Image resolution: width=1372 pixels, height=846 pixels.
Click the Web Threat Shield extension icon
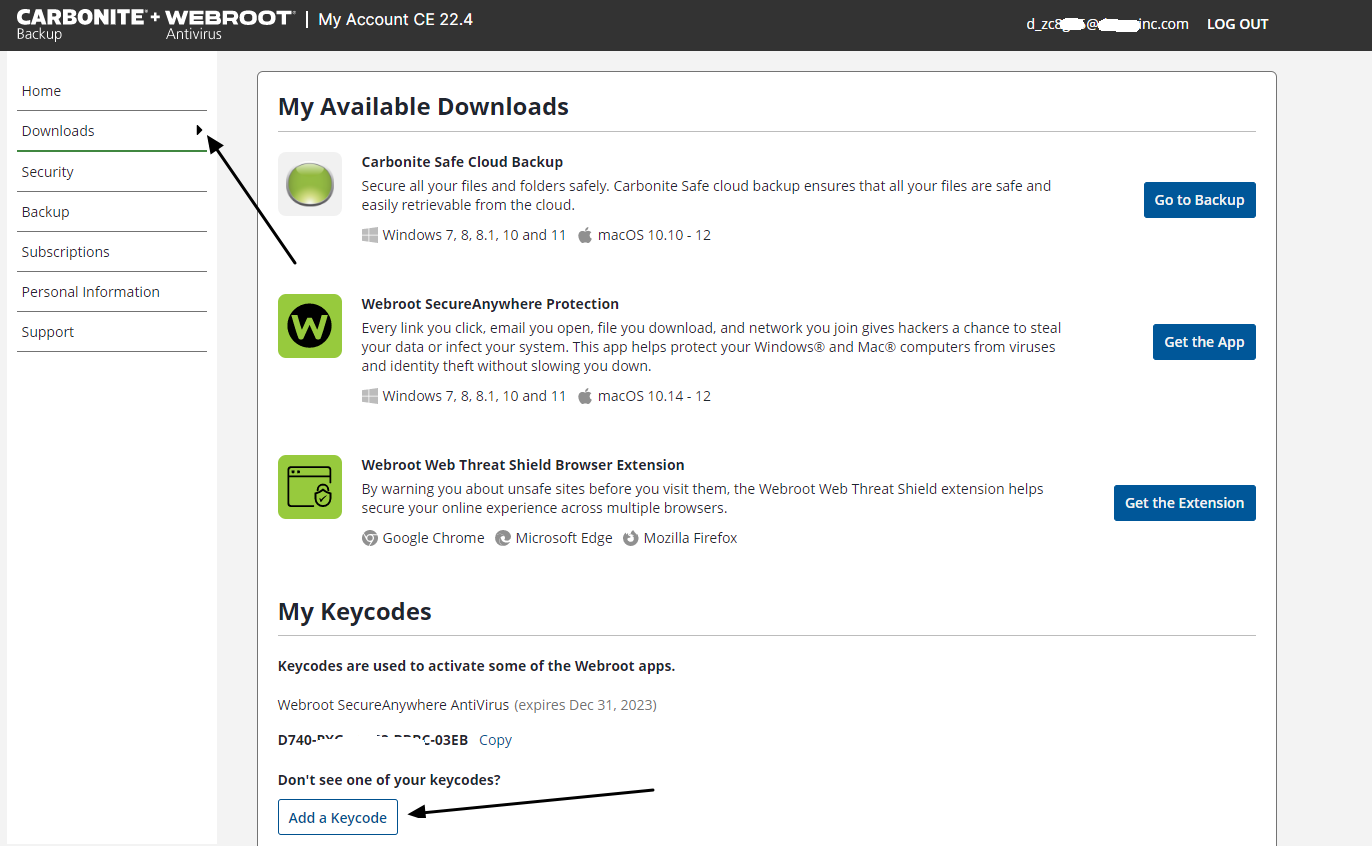pyautogui.click(x=309, y=487)
